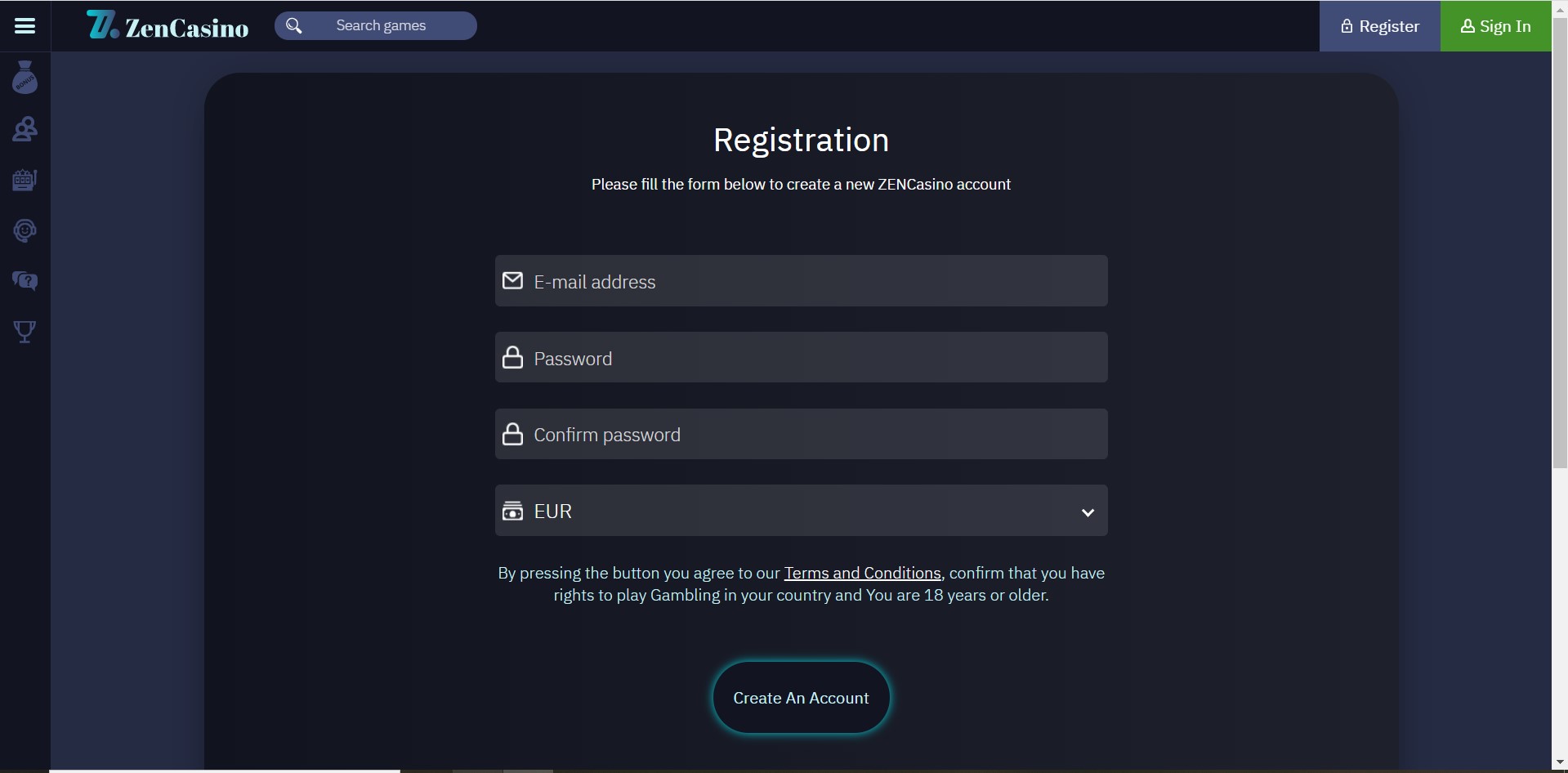Image resolution: width=1568 pixels, height=773 pixels.
Task: Open the trophy tournaments icon
Action: click(25, 332)
